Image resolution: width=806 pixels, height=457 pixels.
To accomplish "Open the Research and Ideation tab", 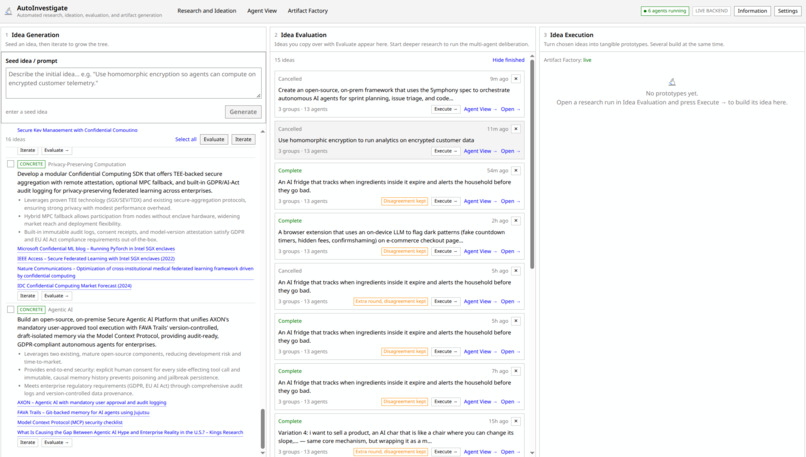I will click(207, 11).
